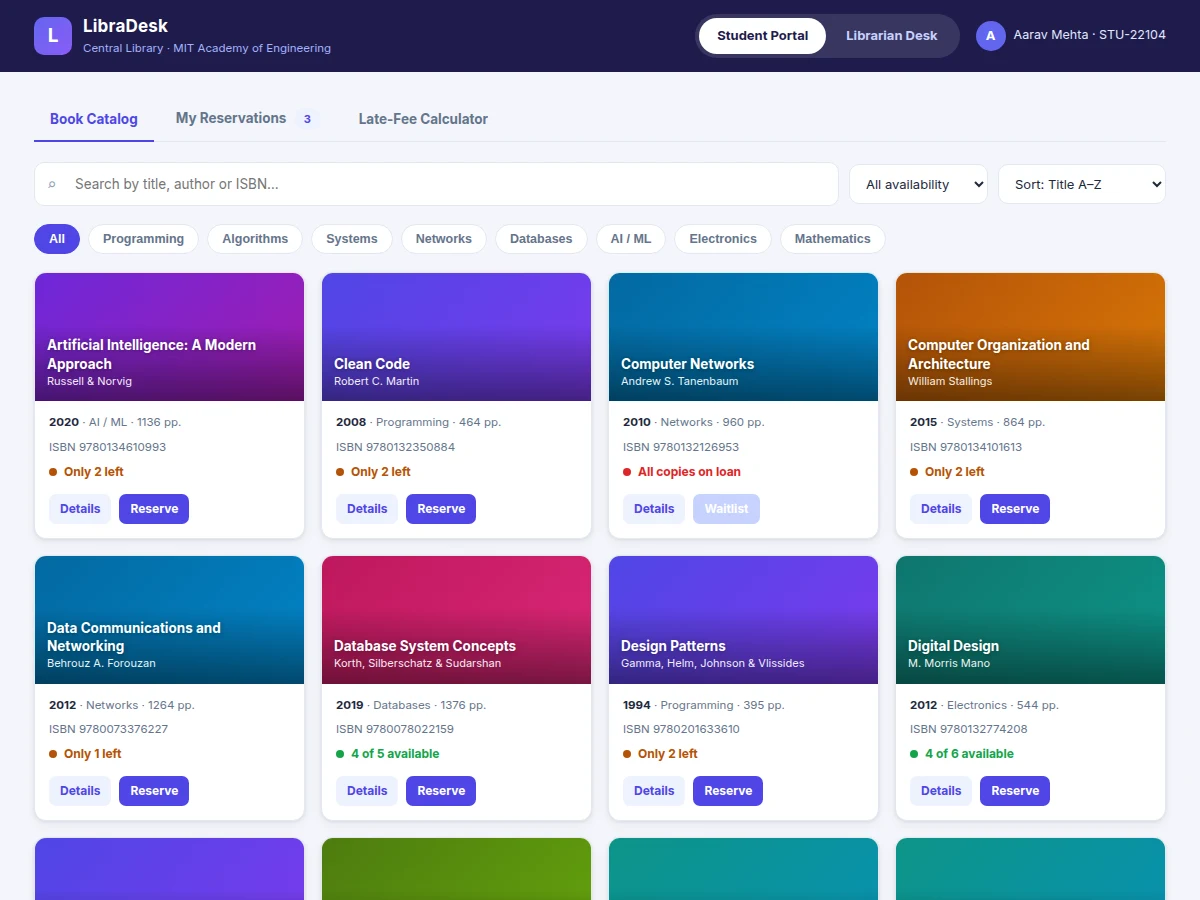Open Details for Data Communications and Networking

80,791
